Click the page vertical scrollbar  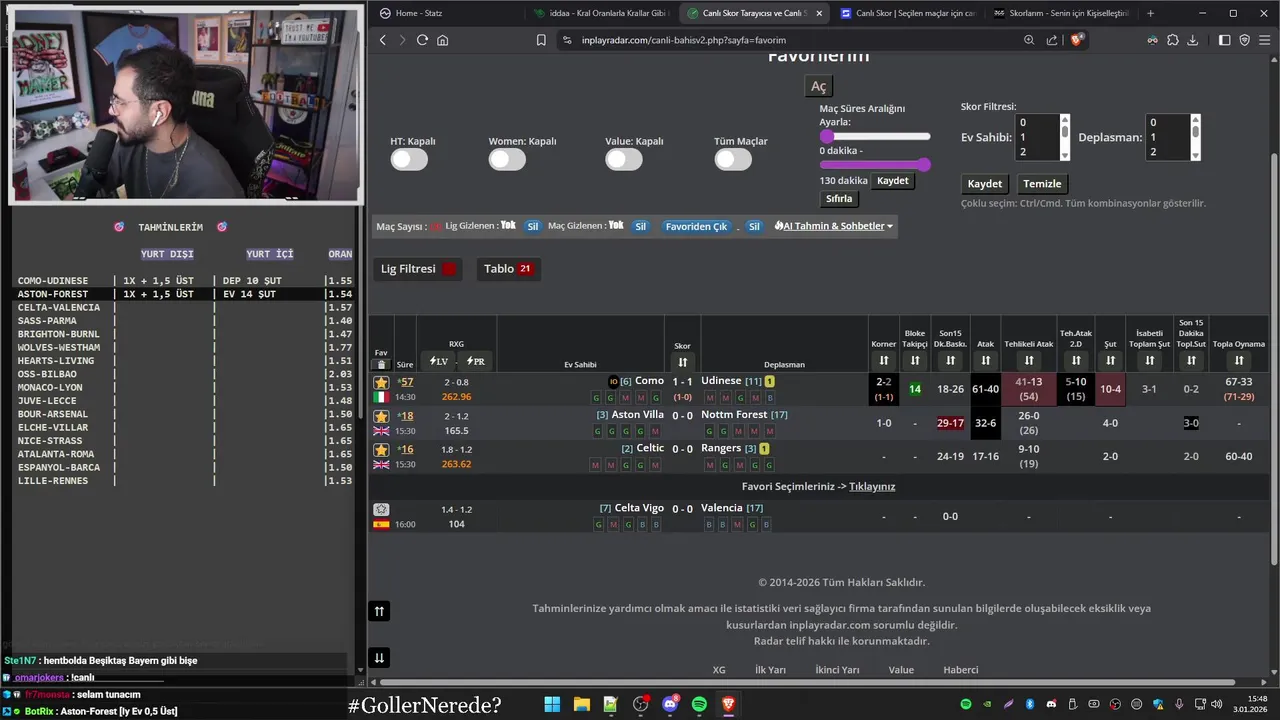[1273, 360]
